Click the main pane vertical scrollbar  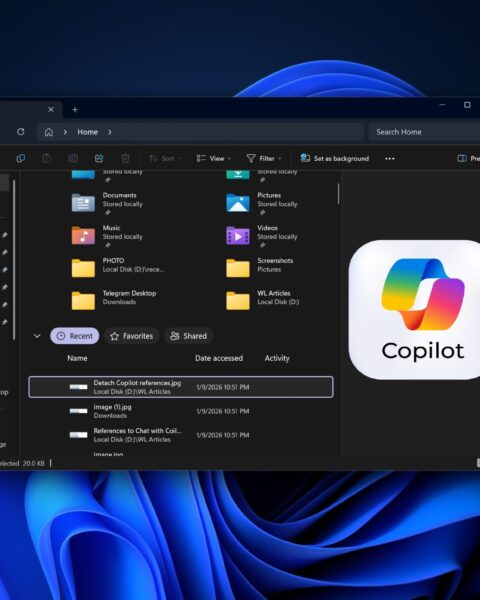[x=338, y=194]
